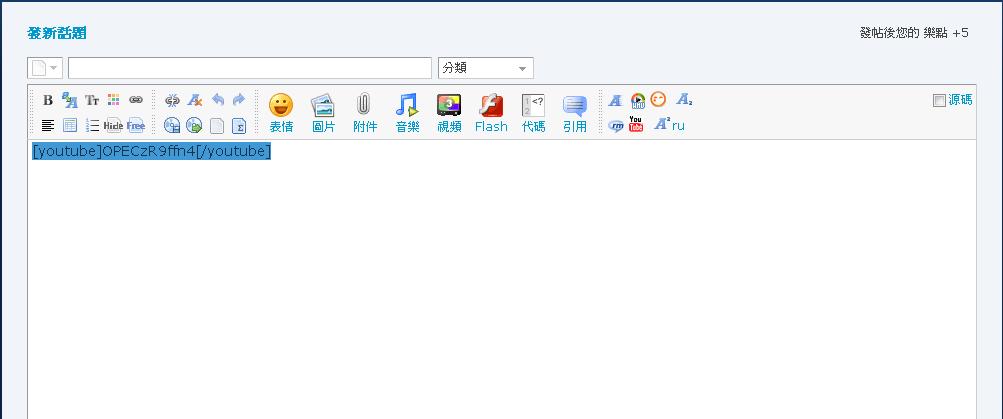
Task: Insert YouTube video tag
Action: click(x=636, y=124)
